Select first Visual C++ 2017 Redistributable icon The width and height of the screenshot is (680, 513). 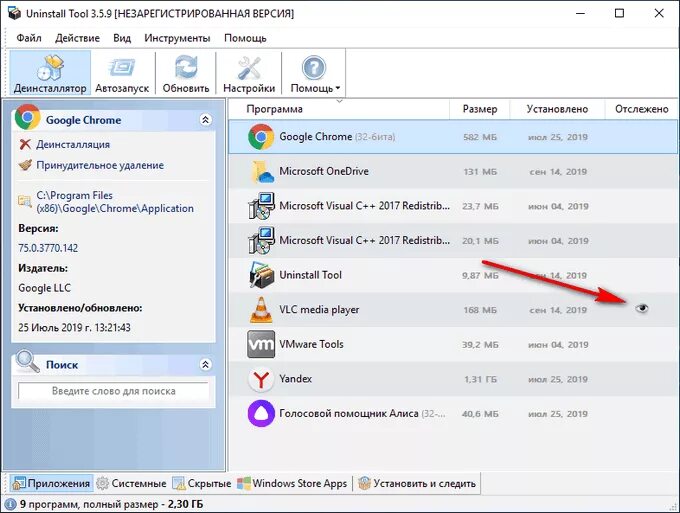pos(261,206)
